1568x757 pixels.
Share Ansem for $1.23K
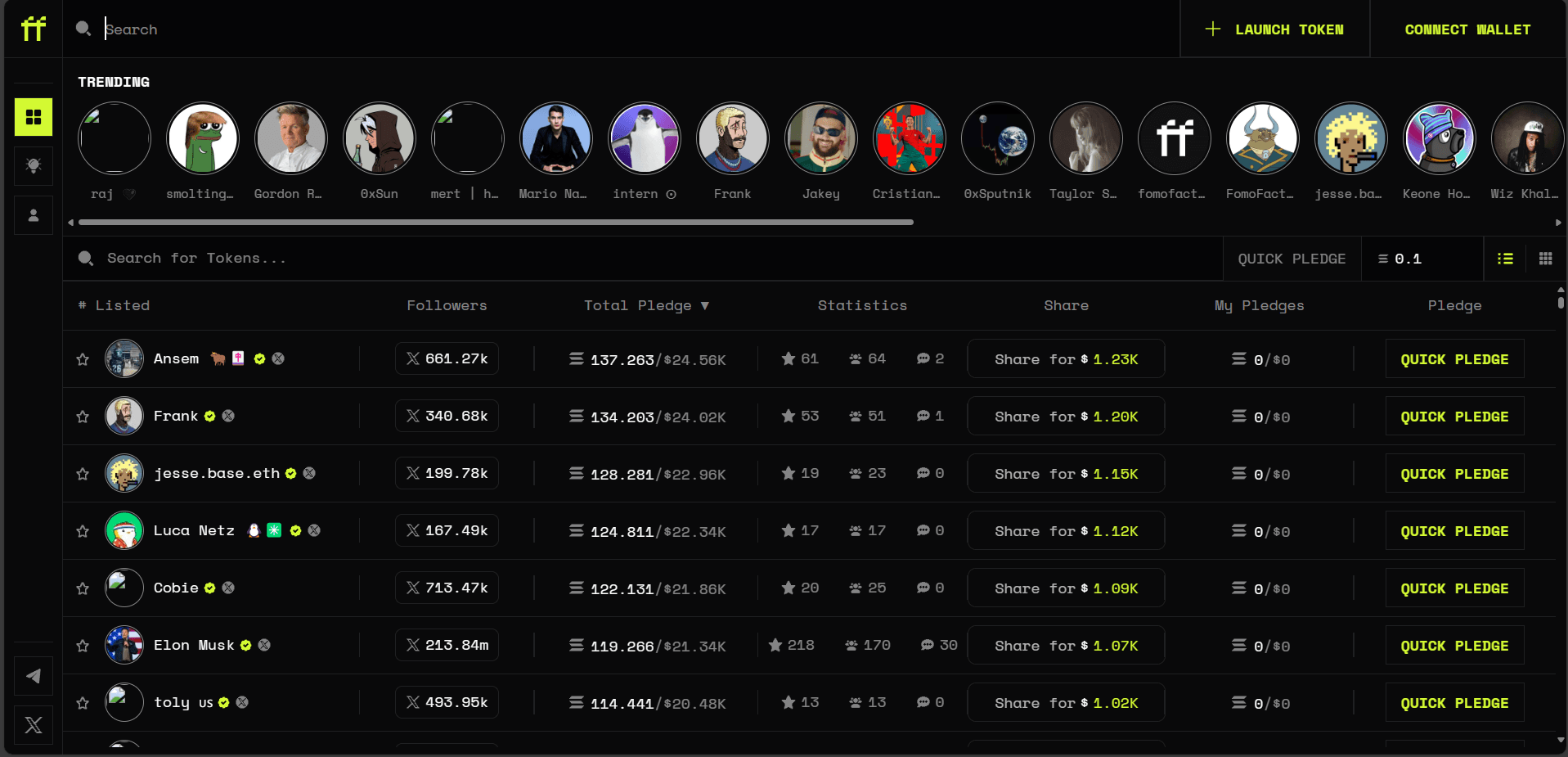(x=1066, y=359)
